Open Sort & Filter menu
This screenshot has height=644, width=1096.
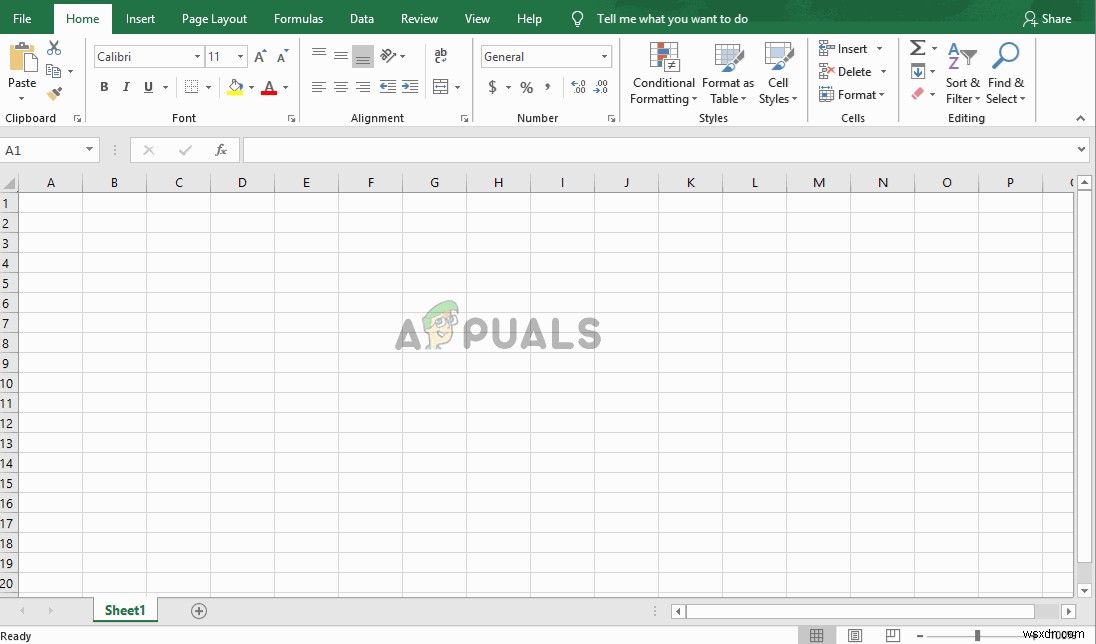tap(962, 73)
